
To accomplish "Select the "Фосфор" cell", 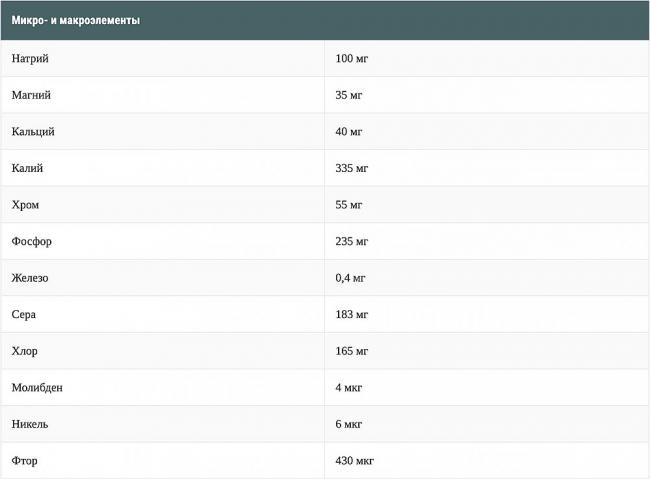I will pyautogui.click(x=31, y=241).
